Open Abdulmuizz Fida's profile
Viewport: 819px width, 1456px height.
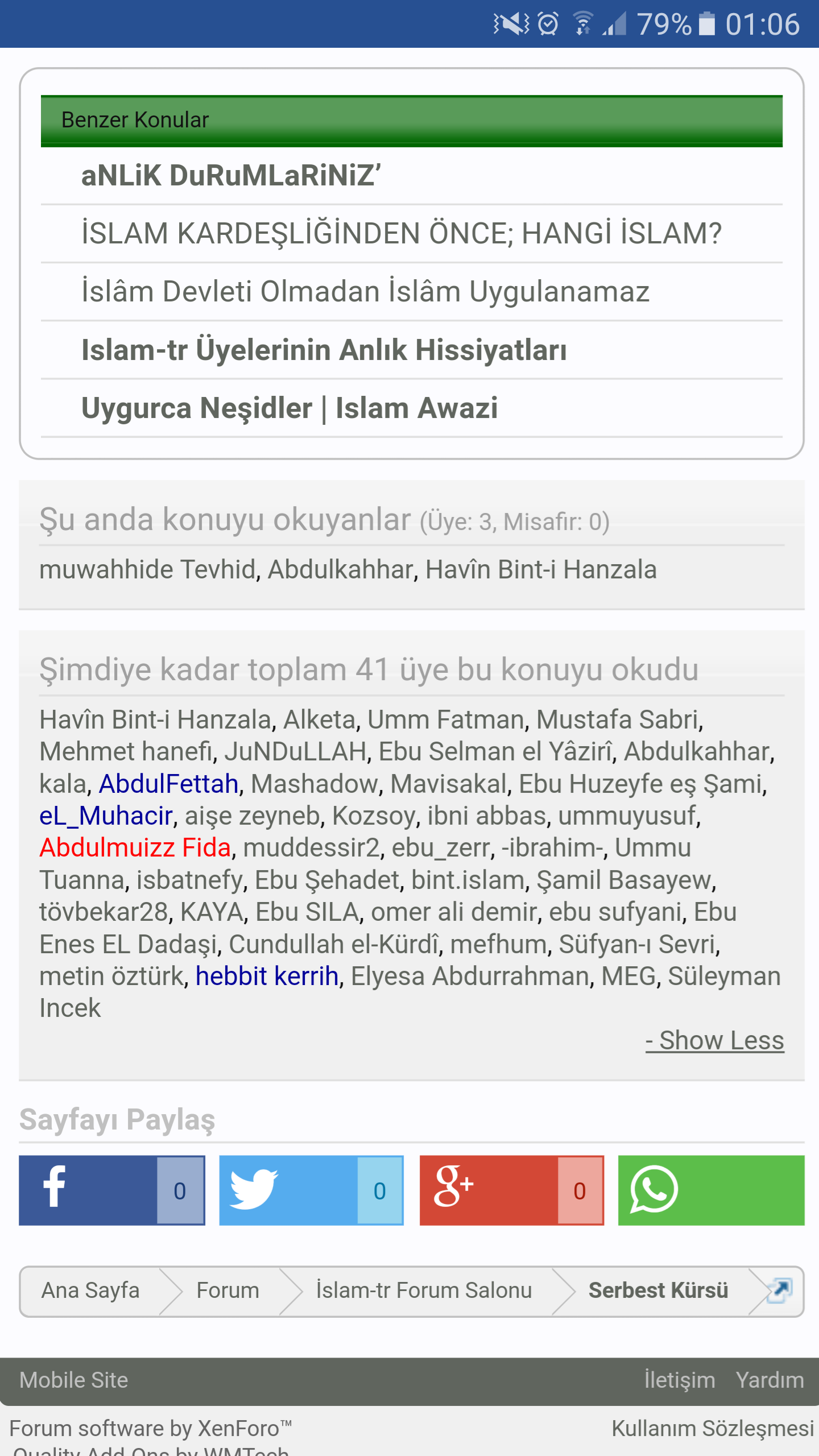(135, 847)
